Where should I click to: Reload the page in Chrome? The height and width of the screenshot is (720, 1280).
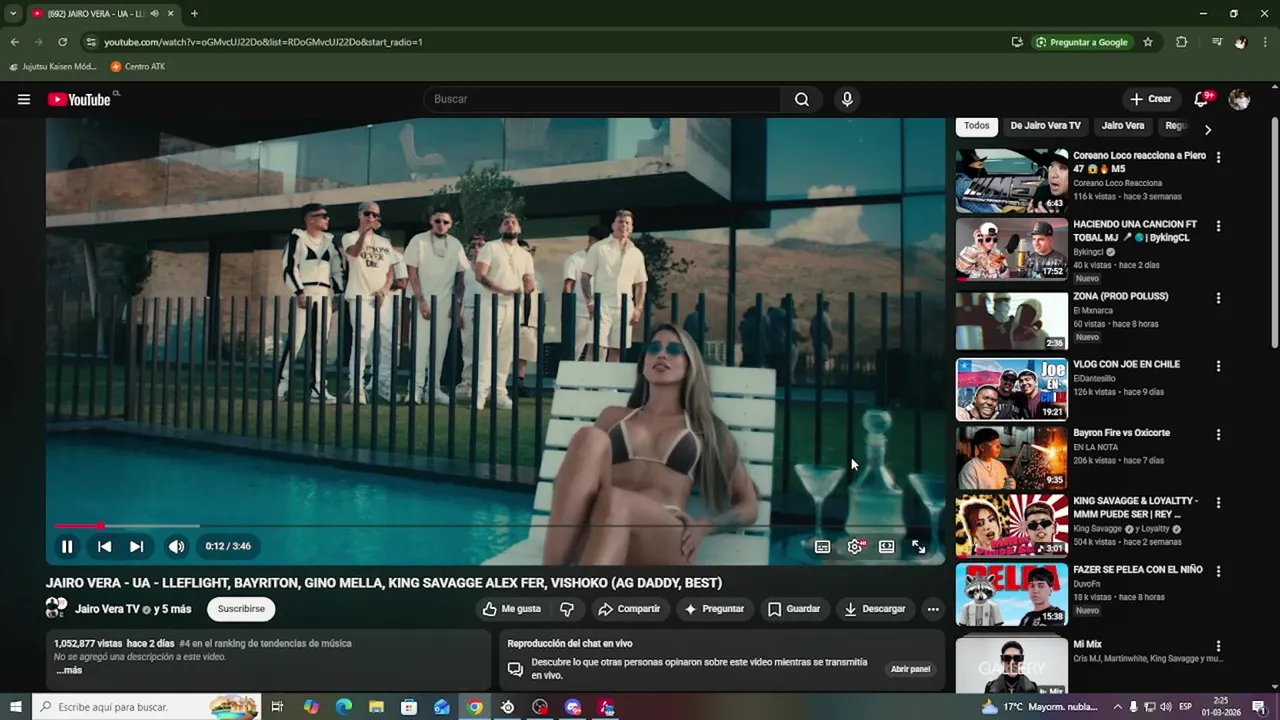tap(62, 42)
